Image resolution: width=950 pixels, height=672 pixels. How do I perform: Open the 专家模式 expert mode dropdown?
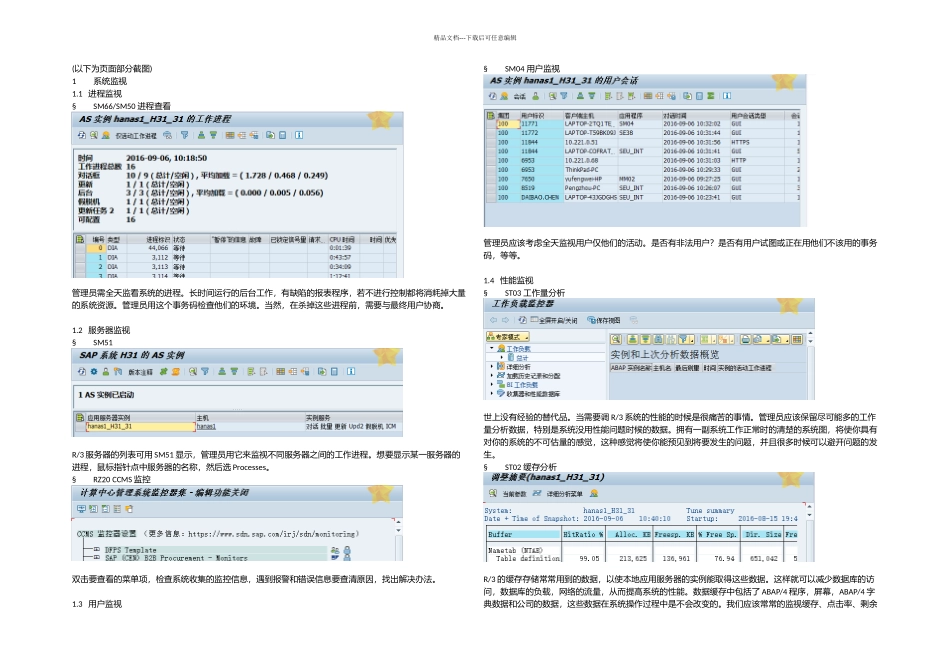point(508,336)
